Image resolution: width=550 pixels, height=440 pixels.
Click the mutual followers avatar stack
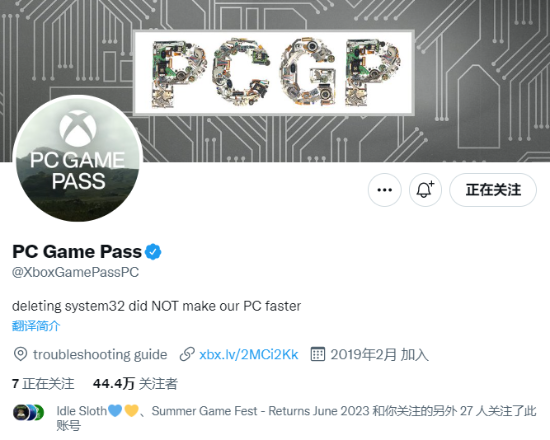click(28, 412)
